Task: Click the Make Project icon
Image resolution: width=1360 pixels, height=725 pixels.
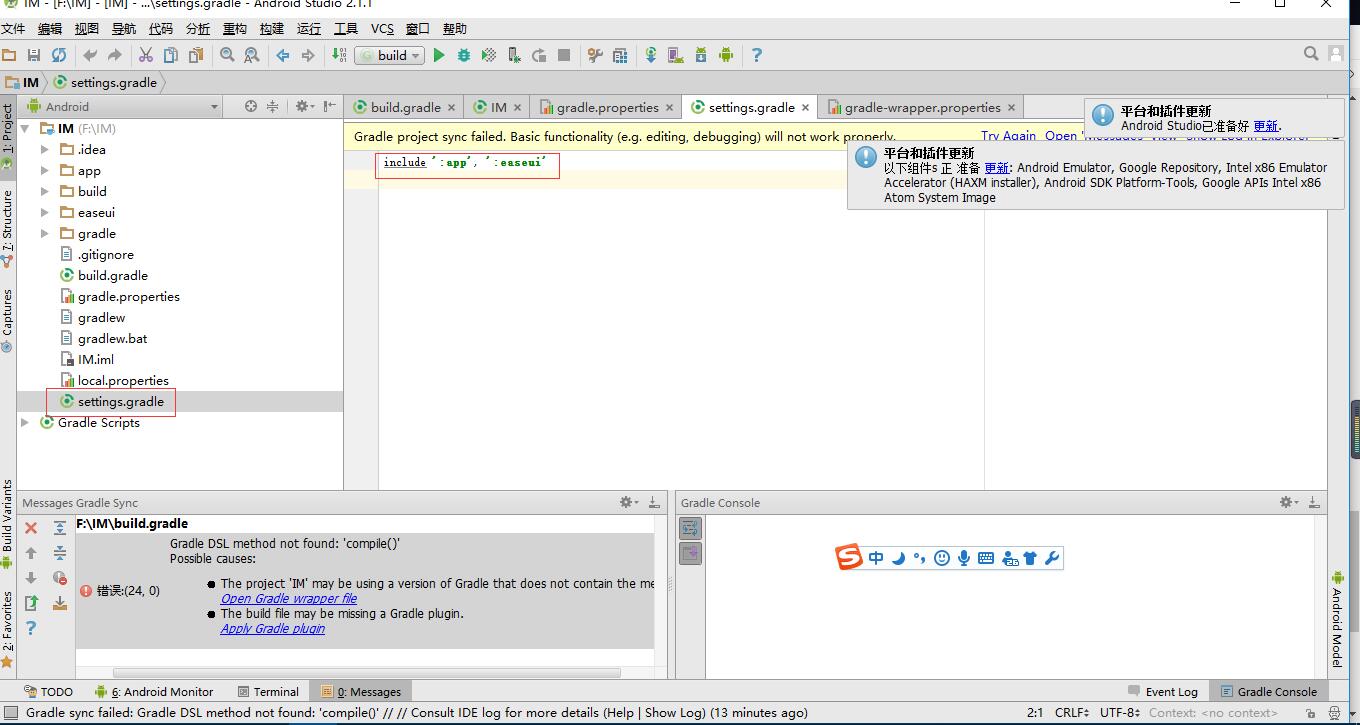Action: tap(339, 56)
